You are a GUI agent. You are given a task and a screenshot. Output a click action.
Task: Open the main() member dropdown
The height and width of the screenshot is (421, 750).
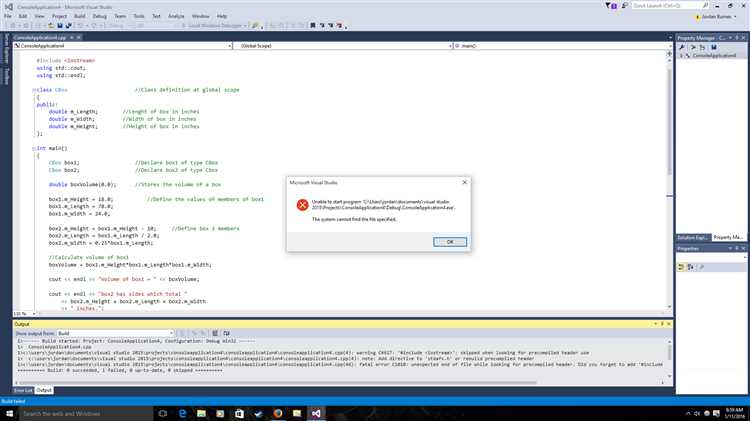coord(562,46)
